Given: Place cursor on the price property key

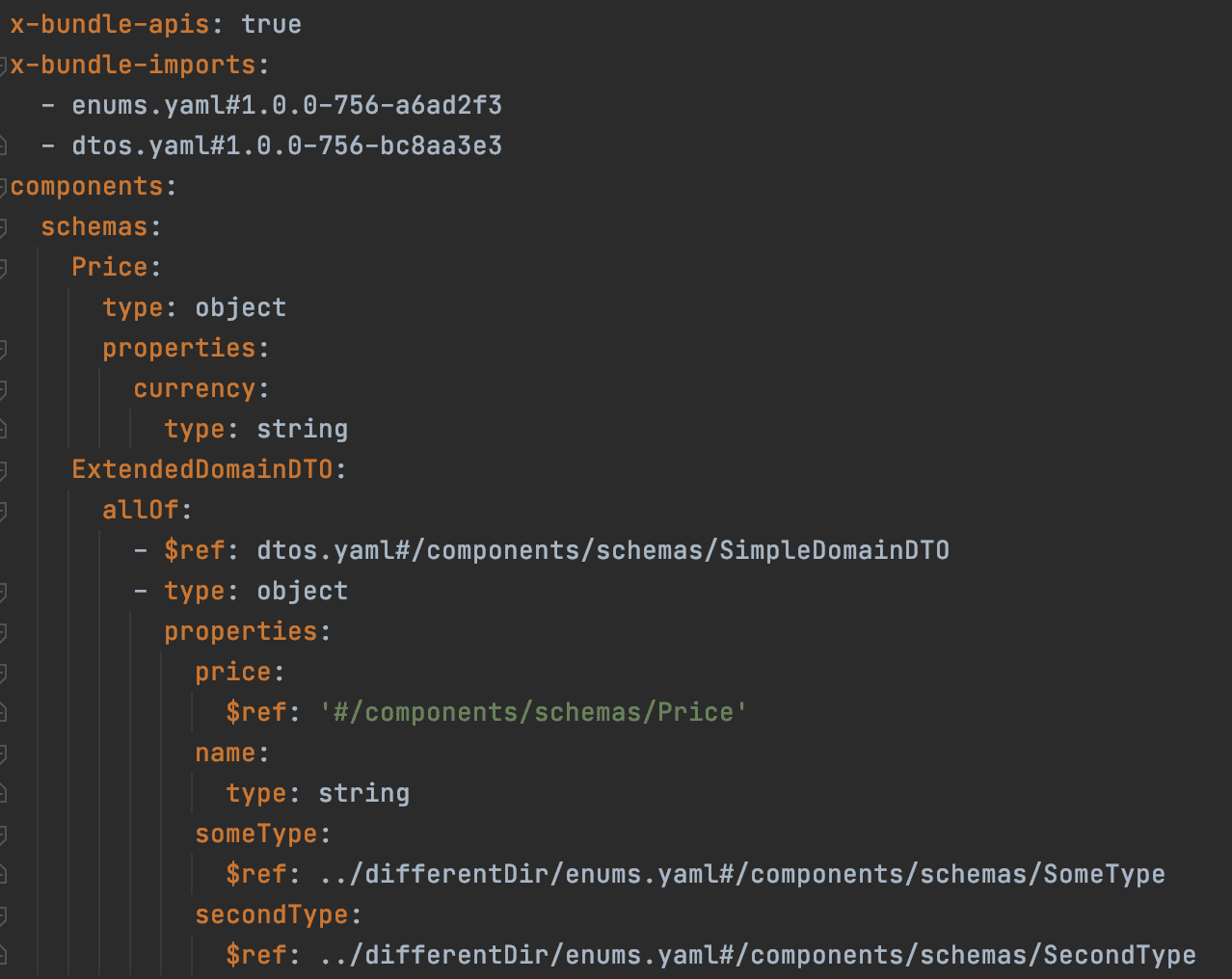Looking at the screenshot, I should click(233, 673).
